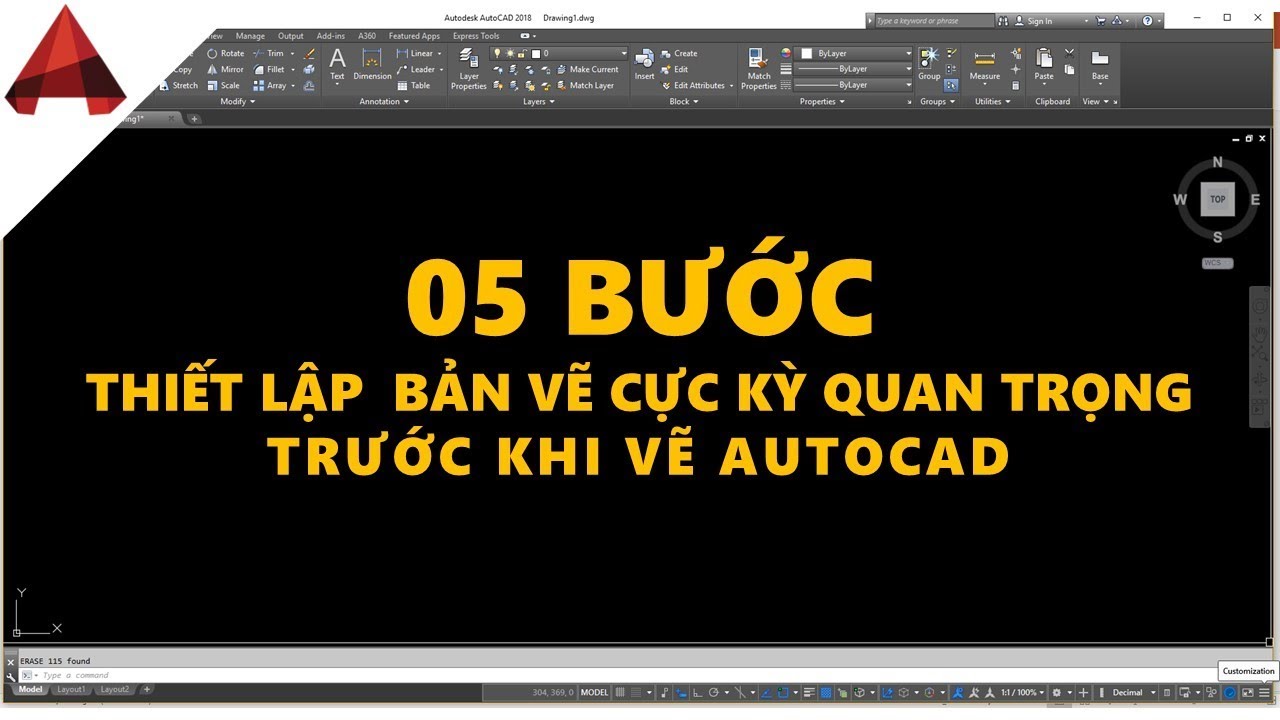Click the TOP face of the ViewCube

(1217, 199)
